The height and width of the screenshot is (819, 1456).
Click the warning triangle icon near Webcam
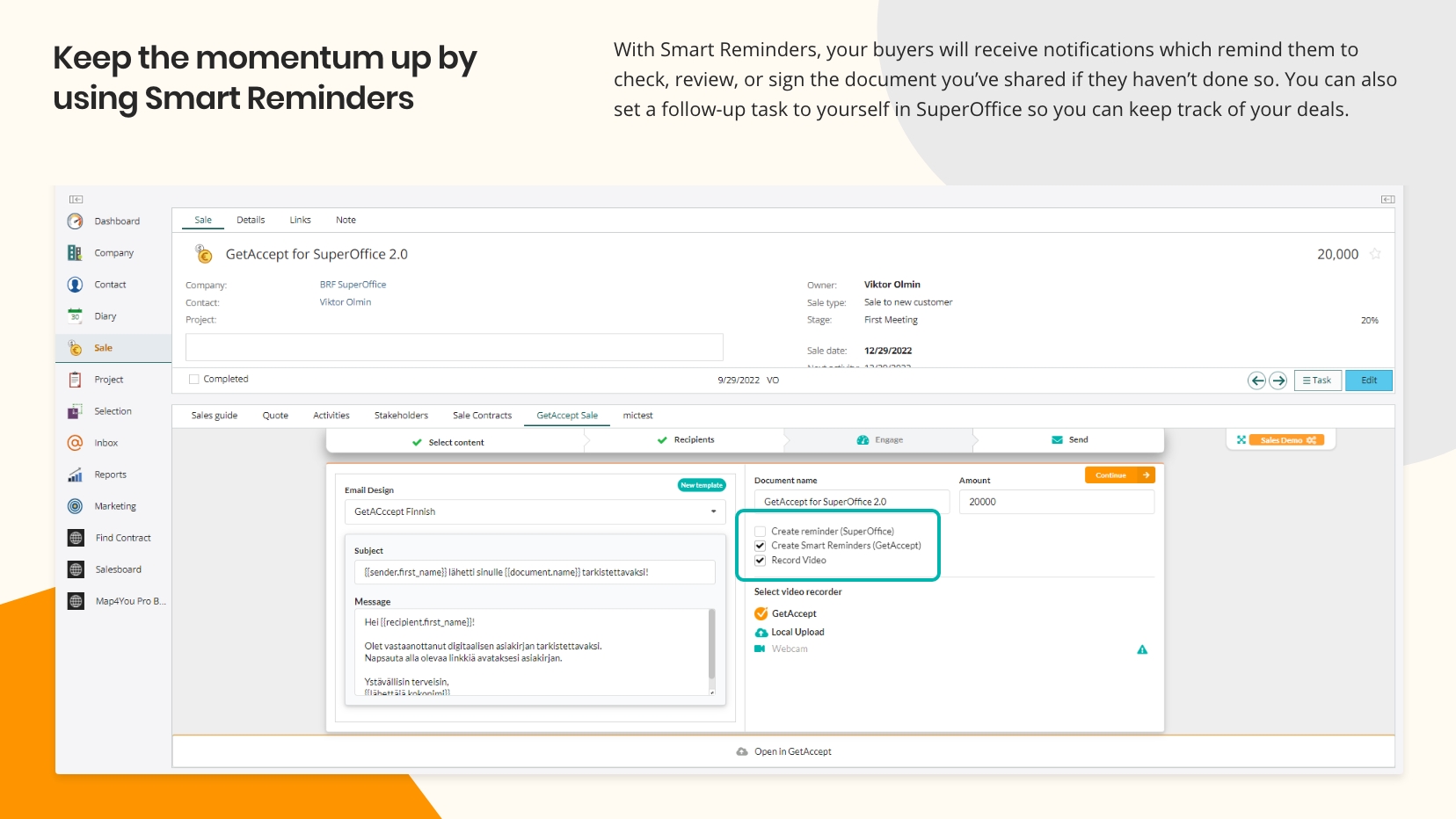tap(1142, 649)
